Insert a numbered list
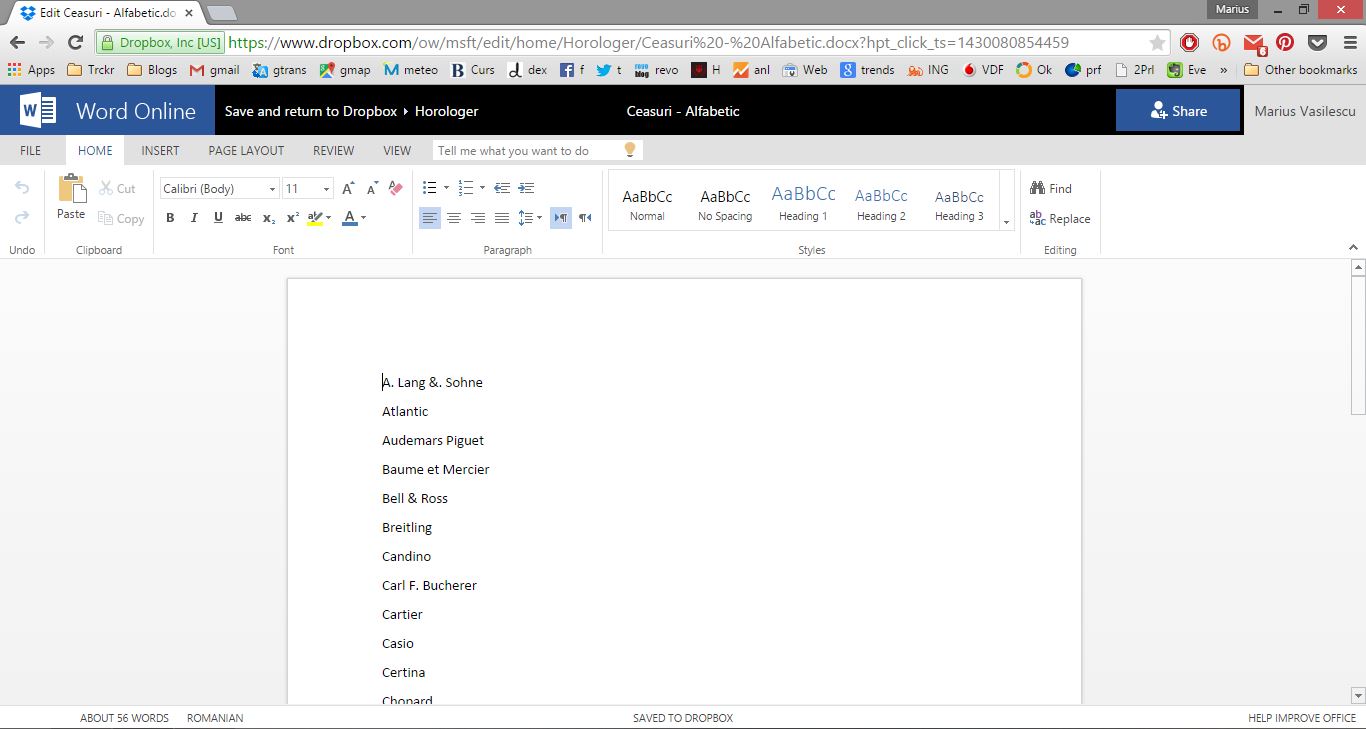 [x=465, y=188]
